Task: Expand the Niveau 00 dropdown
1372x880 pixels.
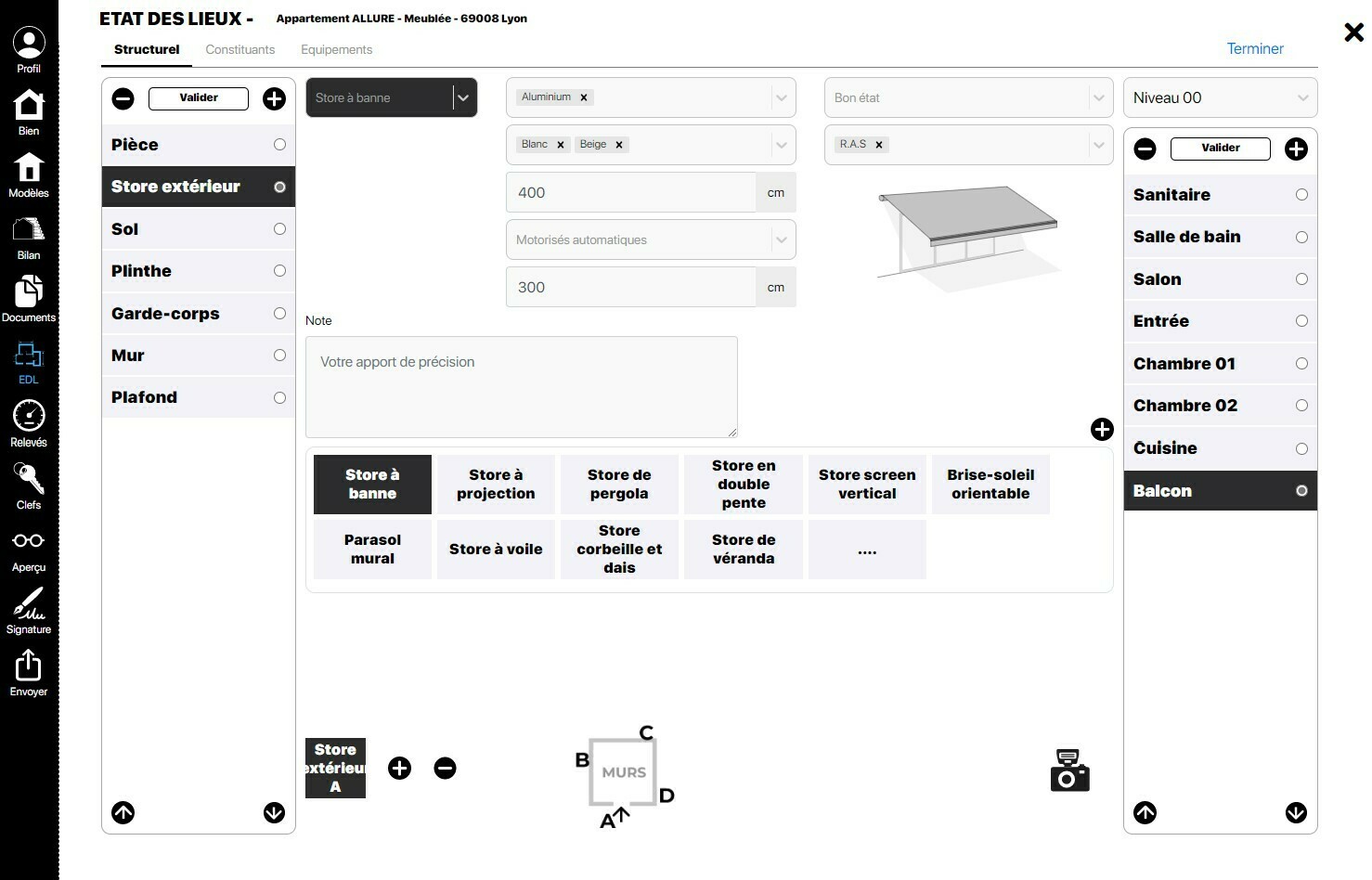Action: [1220, 97]
